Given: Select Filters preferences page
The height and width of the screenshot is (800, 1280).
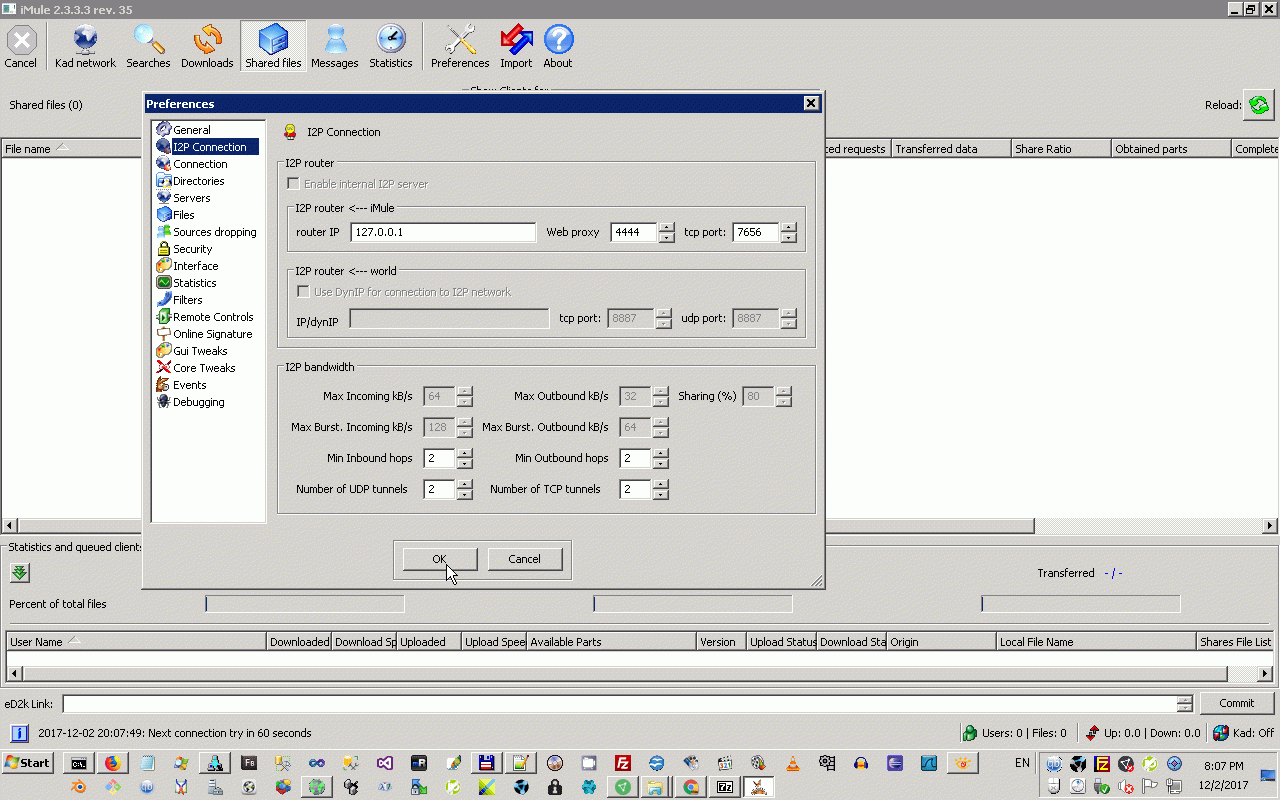Looking at the screenshot, I should [187, 300].
